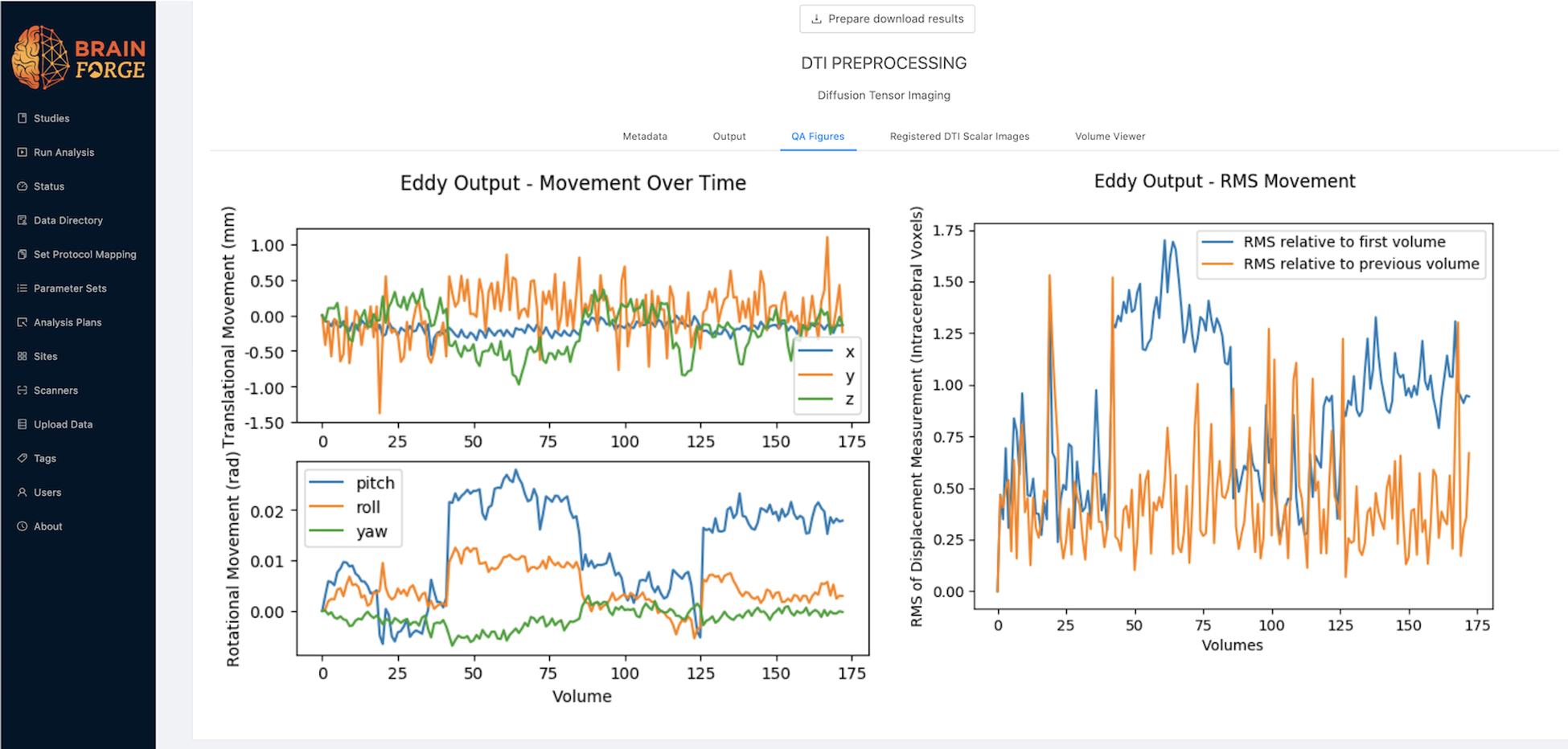
Task: Open Analysis Plans page
Action: tap(68, 322)
